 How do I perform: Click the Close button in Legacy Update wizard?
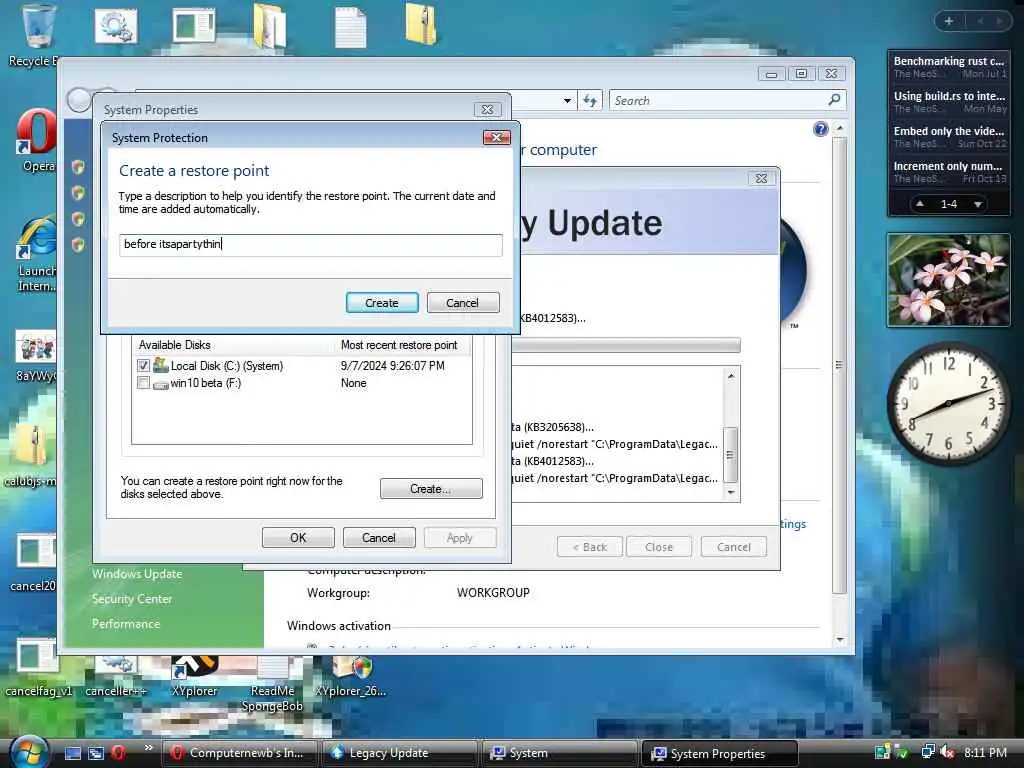(x=659, y=547)
